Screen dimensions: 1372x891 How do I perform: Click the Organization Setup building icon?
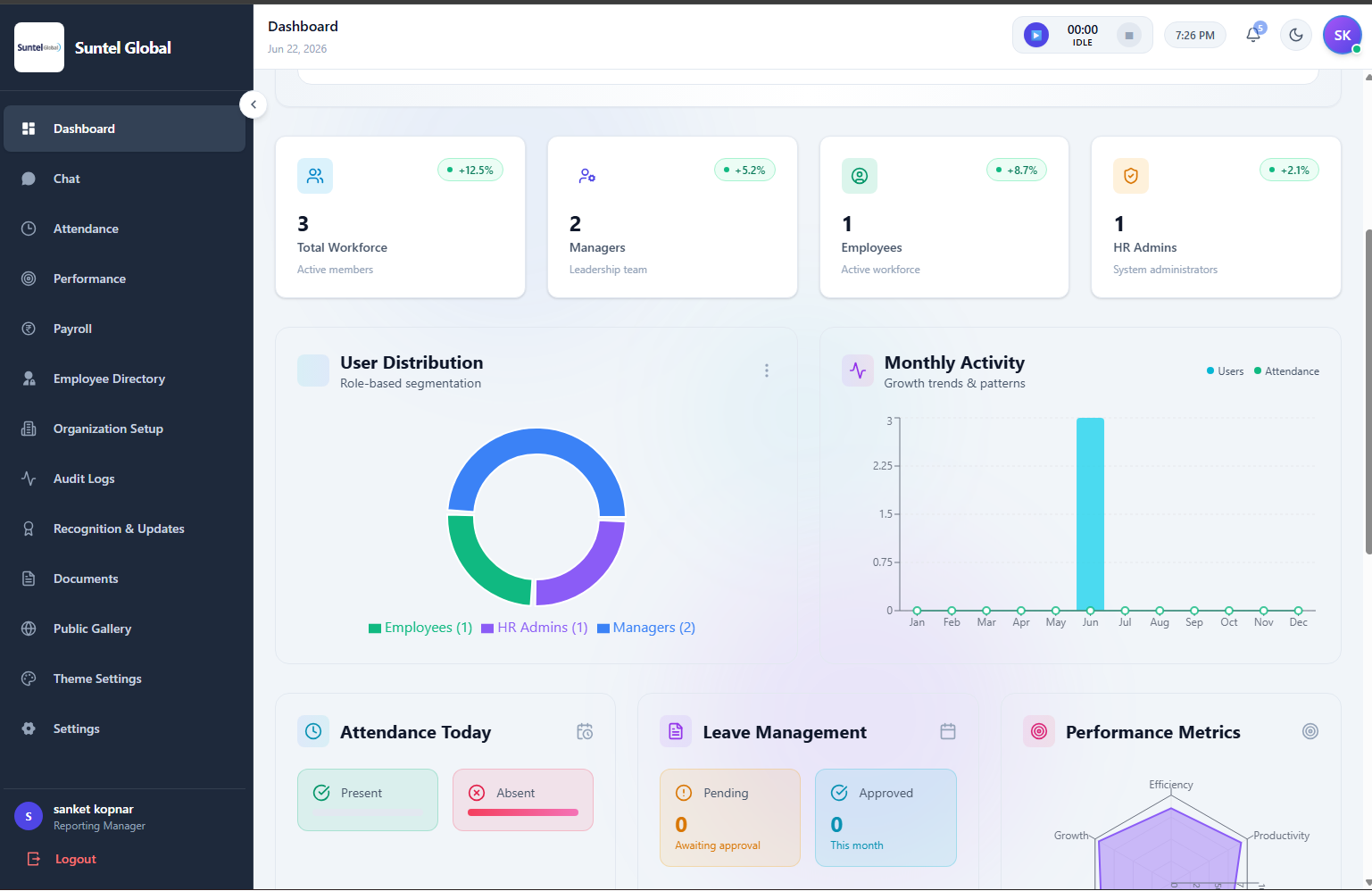pos(29,429)
